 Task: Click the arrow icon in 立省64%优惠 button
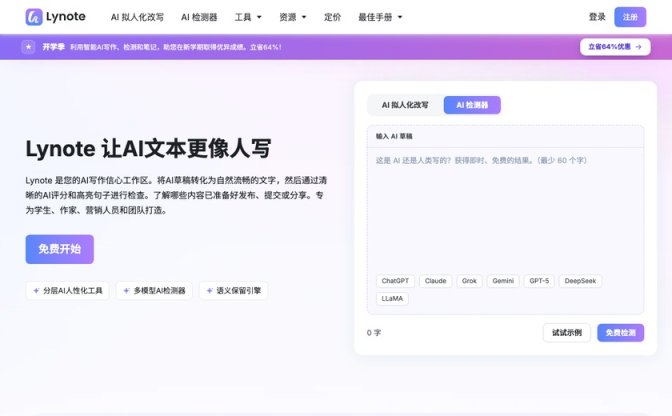tap(639, 47)
